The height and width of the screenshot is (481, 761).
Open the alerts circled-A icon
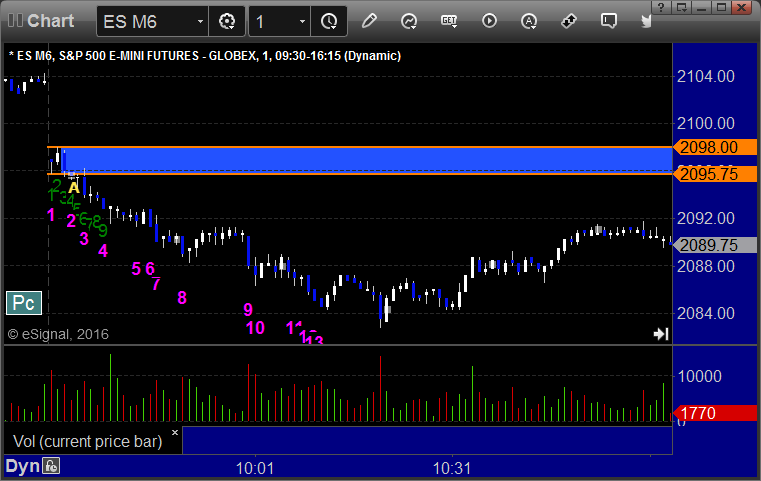click(529, 21)
